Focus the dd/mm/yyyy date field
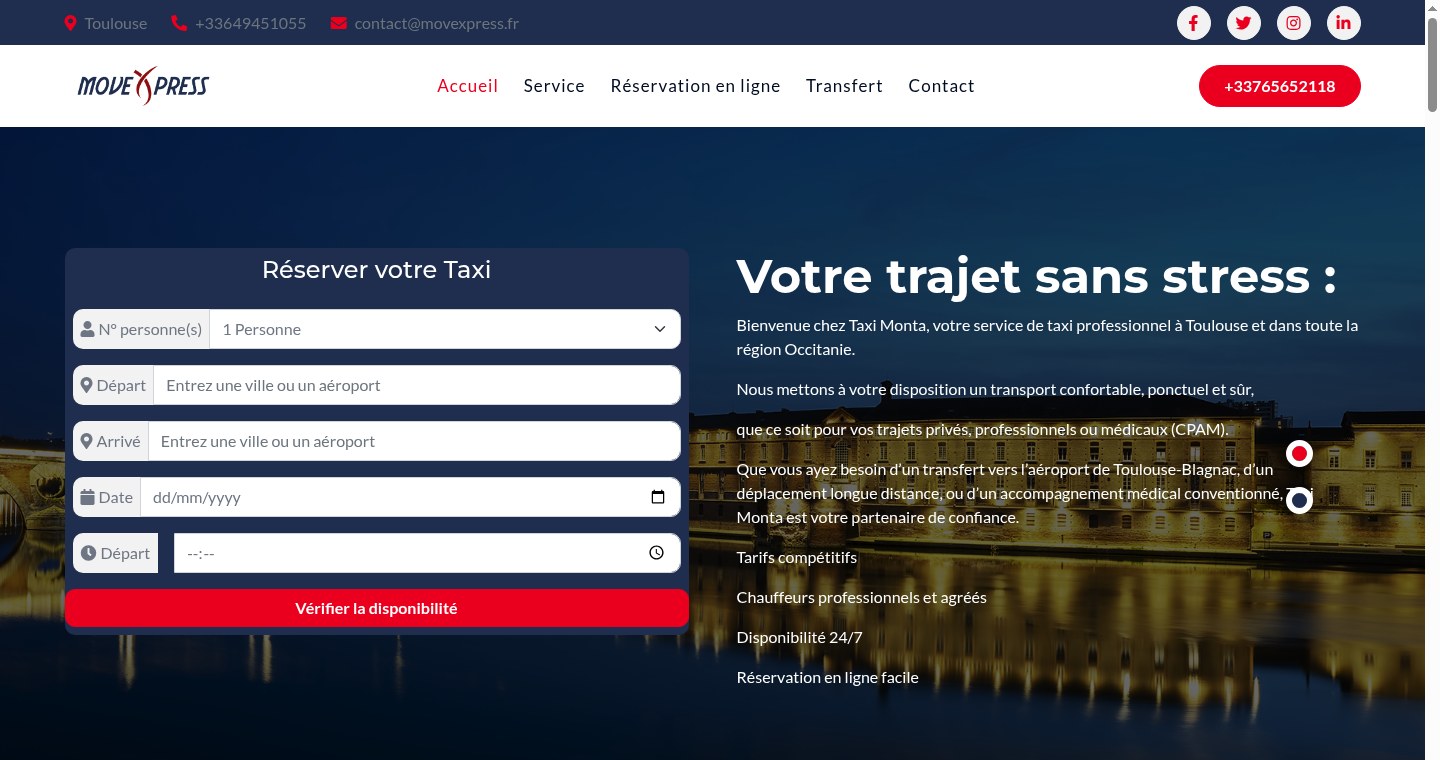 [x=411, y=497]
